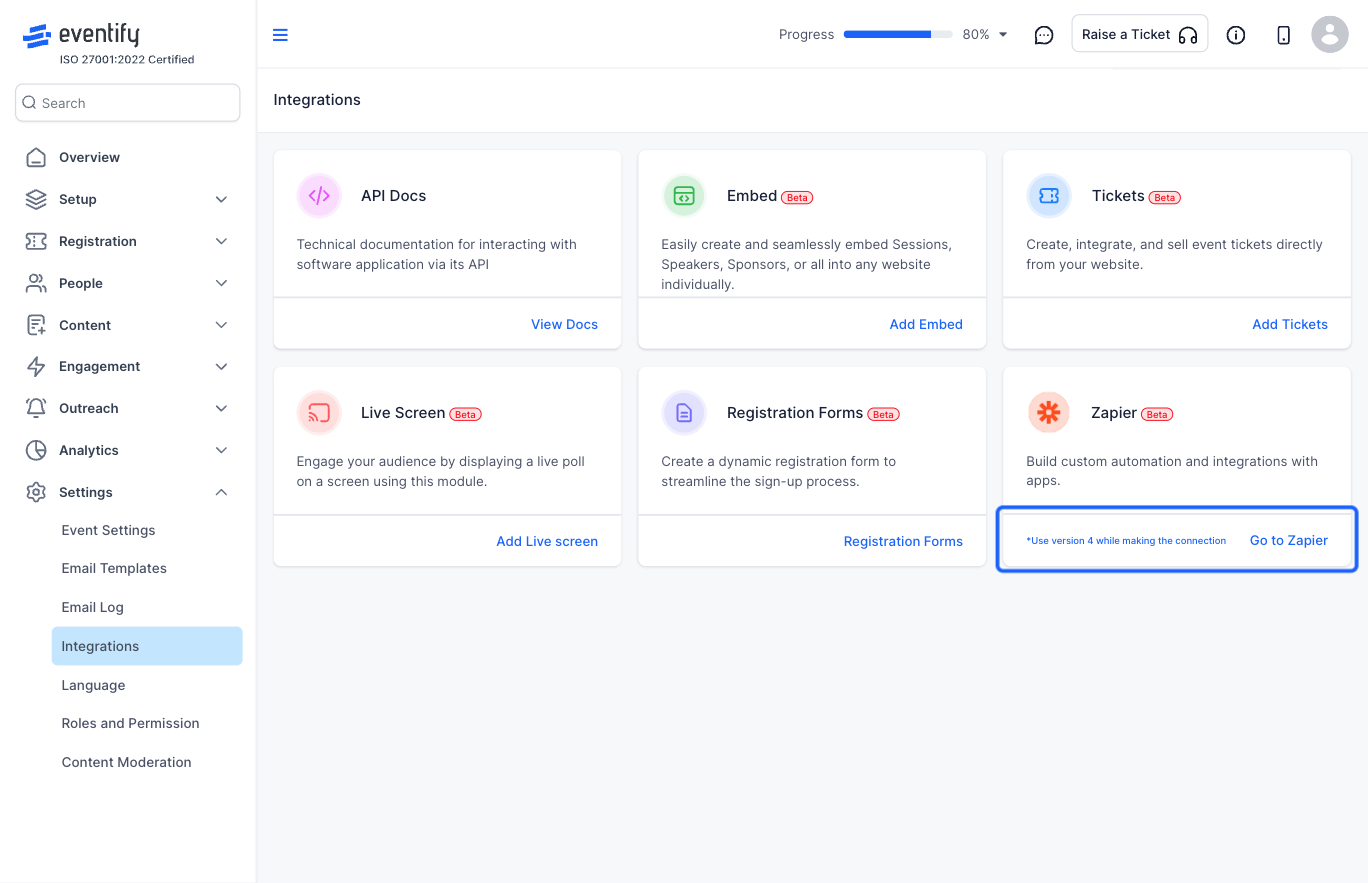Click the Add Tickets link
The width and height of the screenshot is (1368, 883).
coord(1290,324)
